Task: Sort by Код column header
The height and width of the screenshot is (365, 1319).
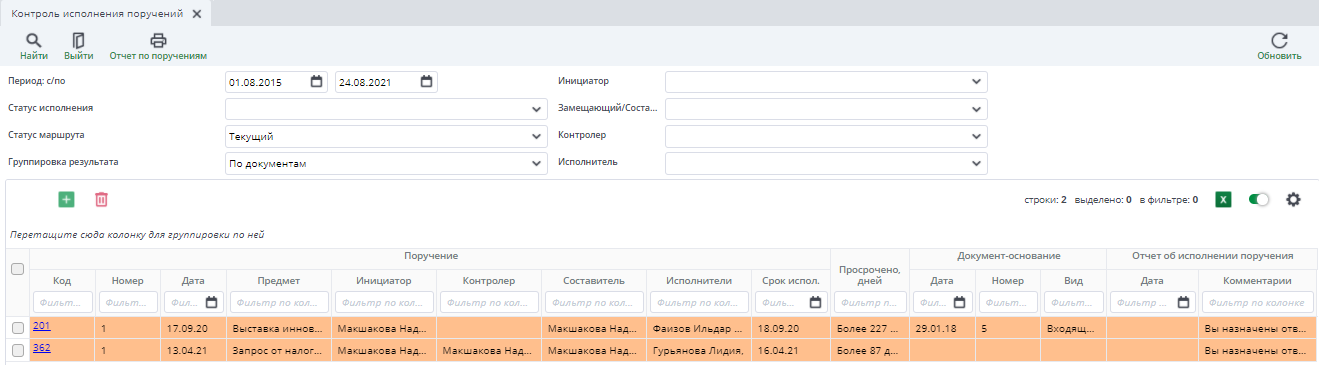Action: [x=62, y=281]
